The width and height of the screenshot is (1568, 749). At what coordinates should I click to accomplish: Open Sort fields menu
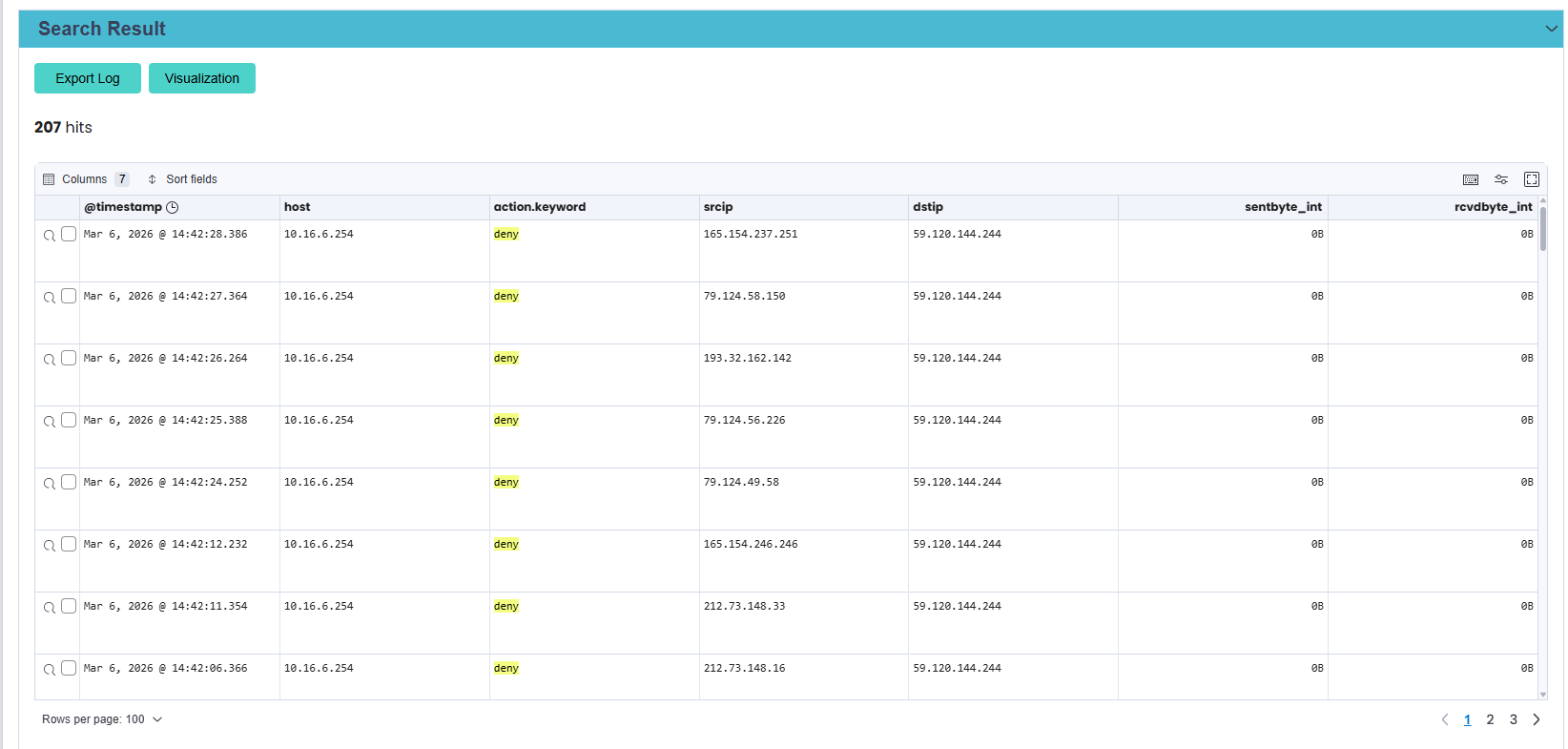pyautogui.click(x=182, y=179)
